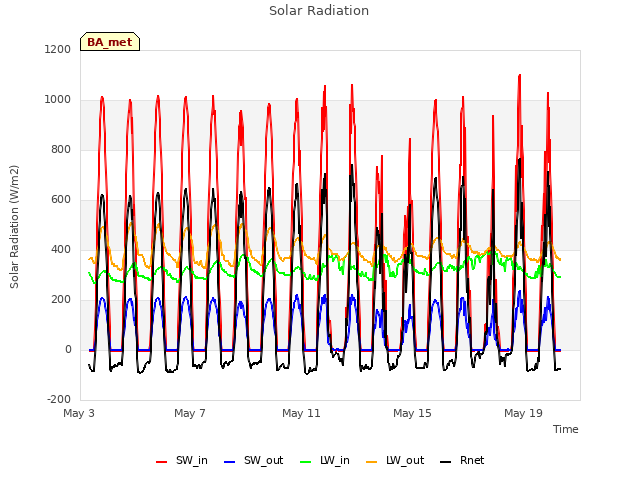Click the 200 y-axis tick label
This screenshot has width=640, height=480.
coord(61,300)
